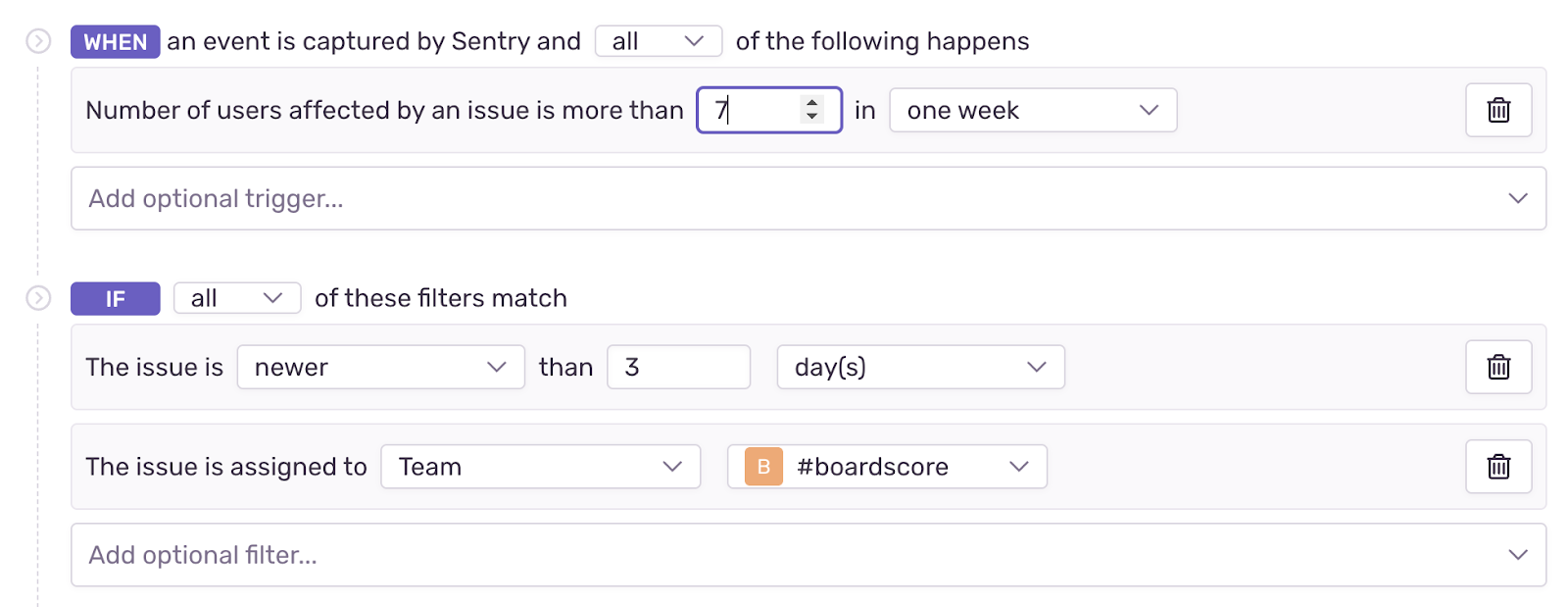Click the issue age value field
Viewport: 1568px width, 607px height.
pyautogui.click(x=678, y=367)
